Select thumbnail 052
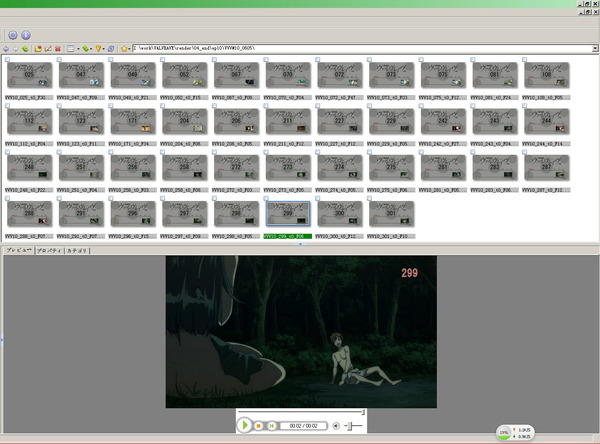This screenshot has height=444, width=600. (184, 75)
